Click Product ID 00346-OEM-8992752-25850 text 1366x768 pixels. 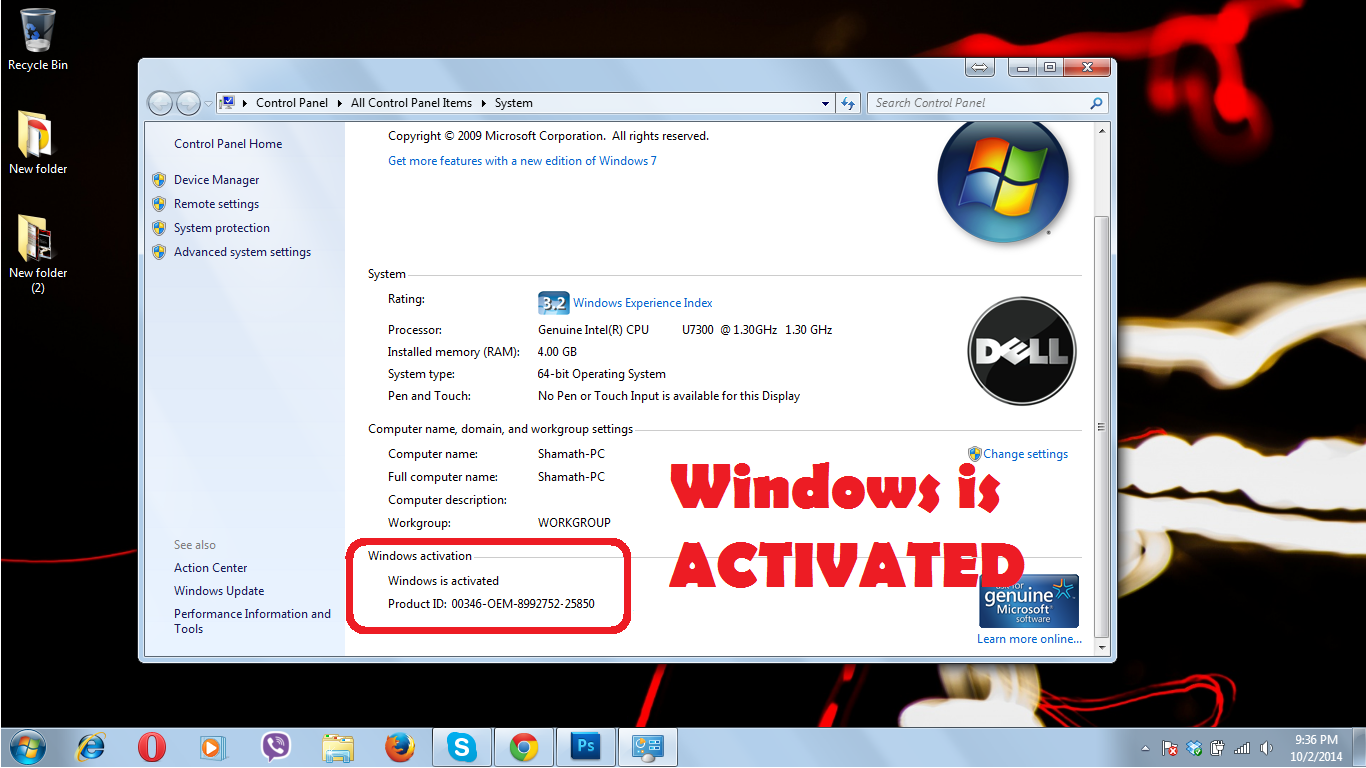point(491,604)
